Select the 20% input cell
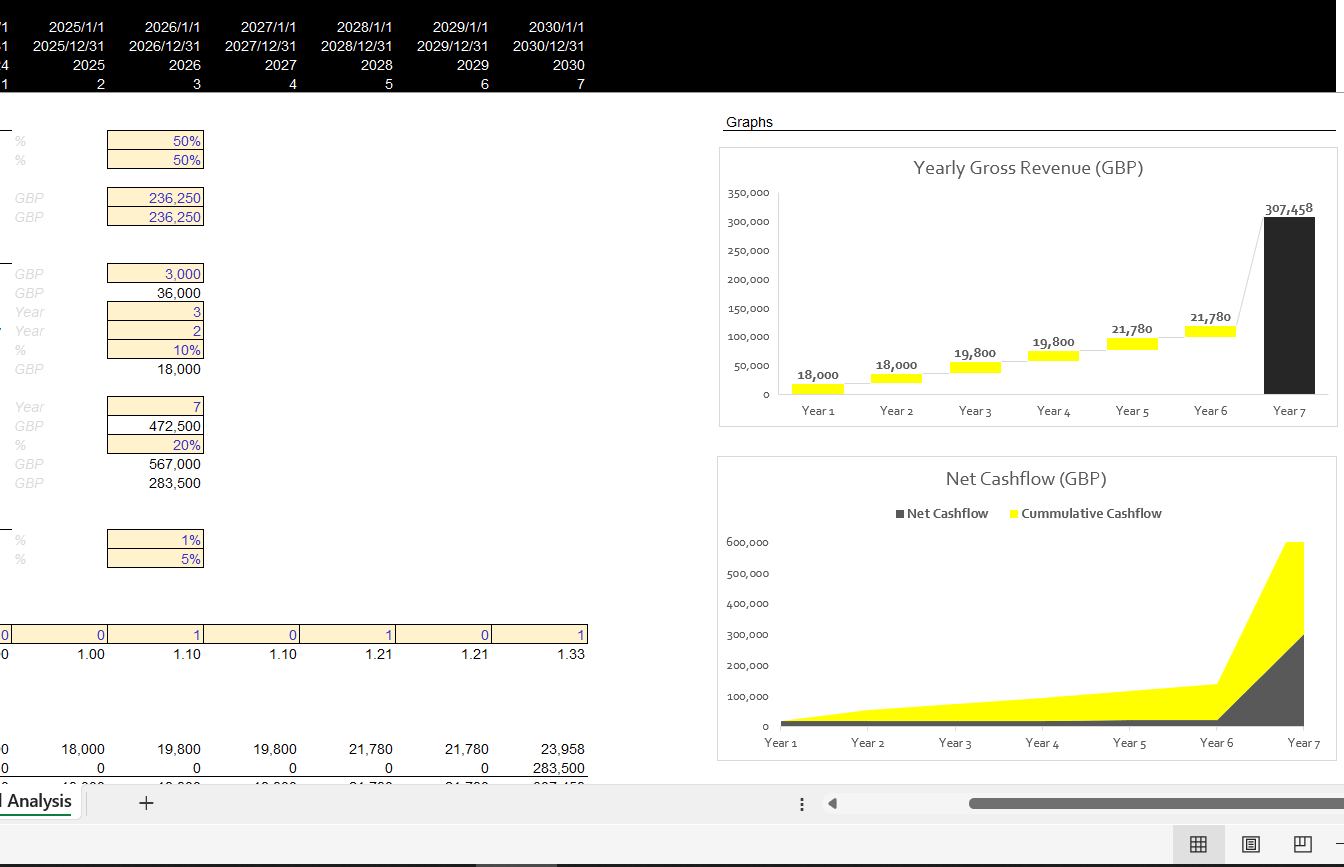 coord(155,445)
